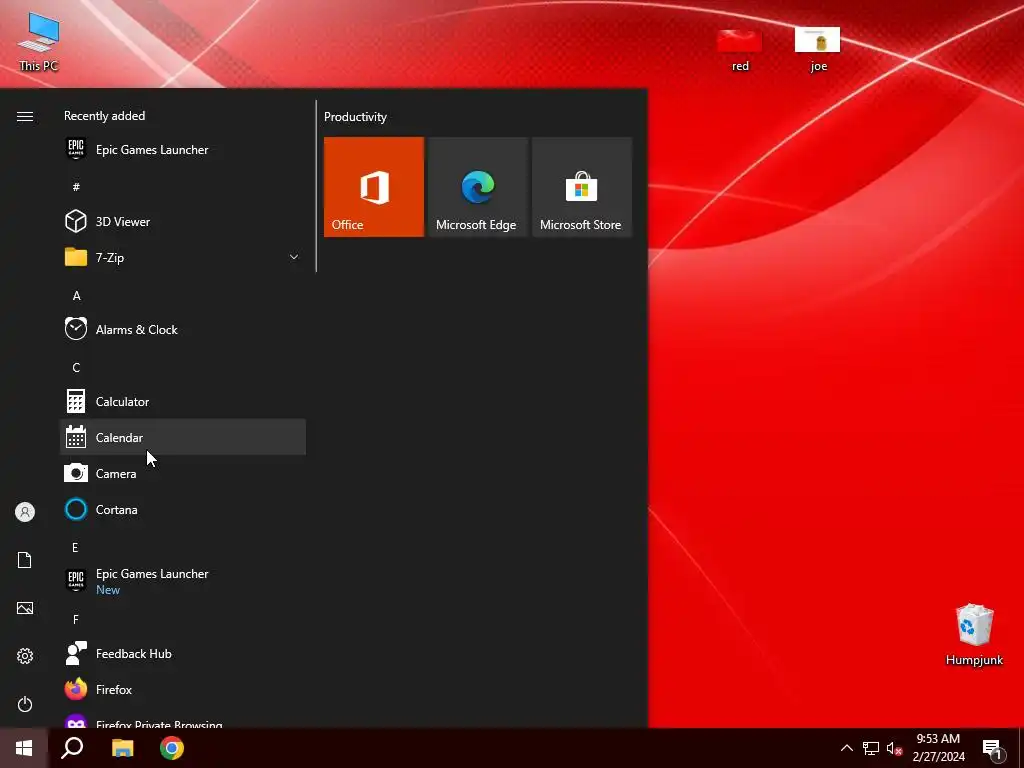This screenshot has height=768, width=1024.
Task: Open Pictures from Start sidebar
Action: pos(25,608)
